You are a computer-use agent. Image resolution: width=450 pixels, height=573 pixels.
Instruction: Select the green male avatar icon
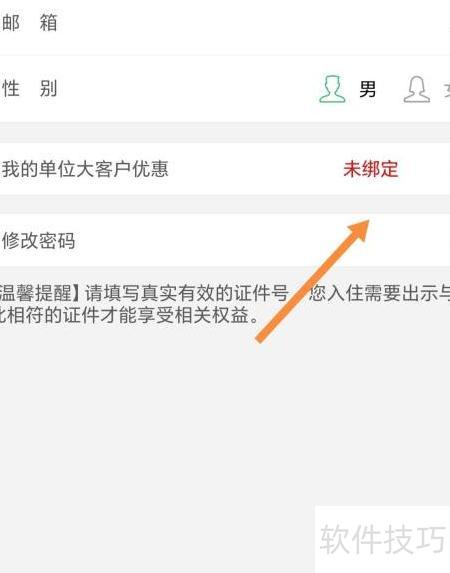coord(332,89)
